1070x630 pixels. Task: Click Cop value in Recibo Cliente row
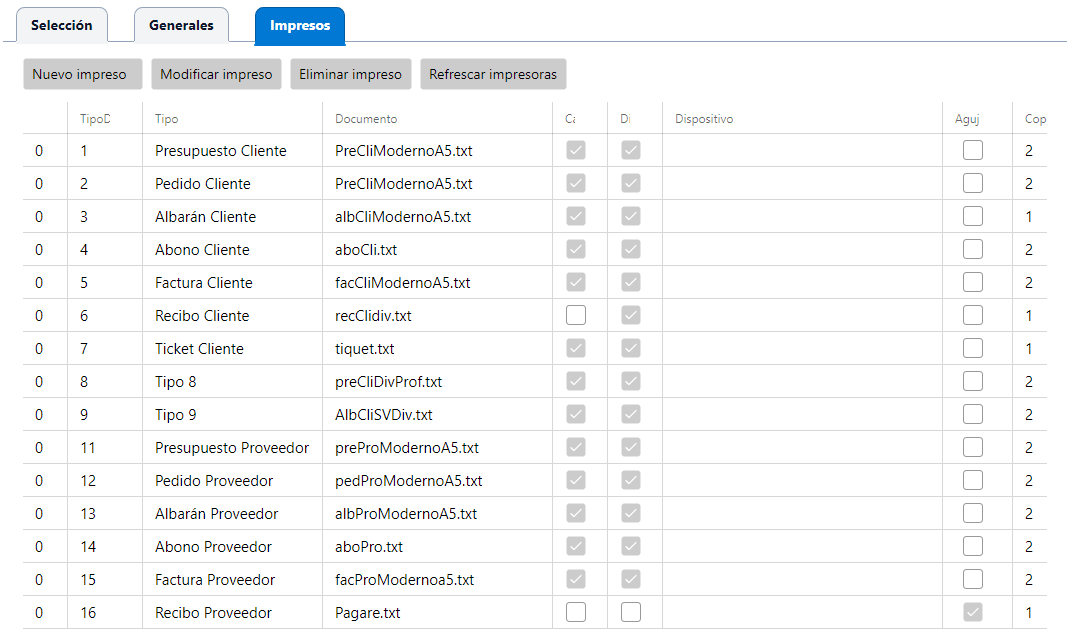coord(1028,316)
